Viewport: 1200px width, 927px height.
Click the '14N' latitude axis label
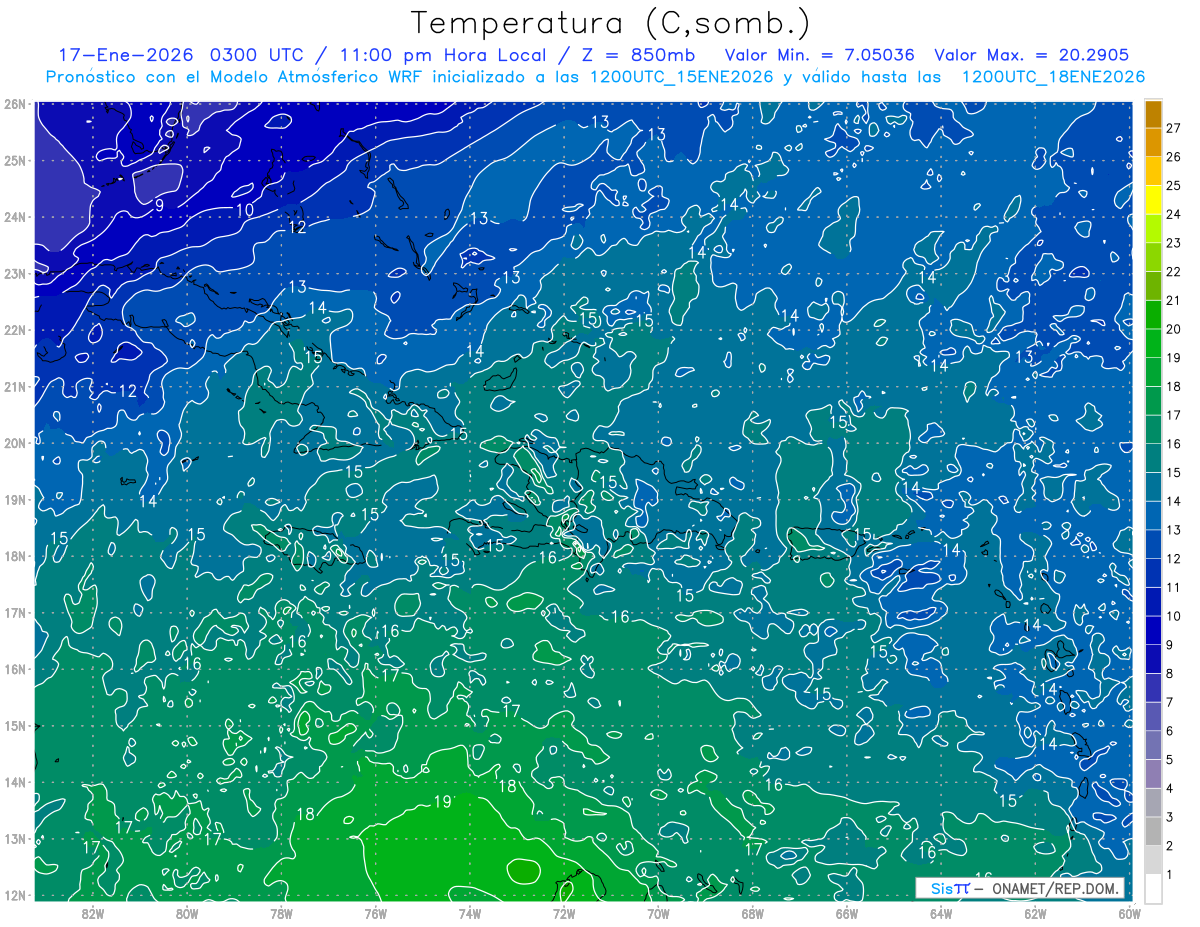tap(15, 782)
